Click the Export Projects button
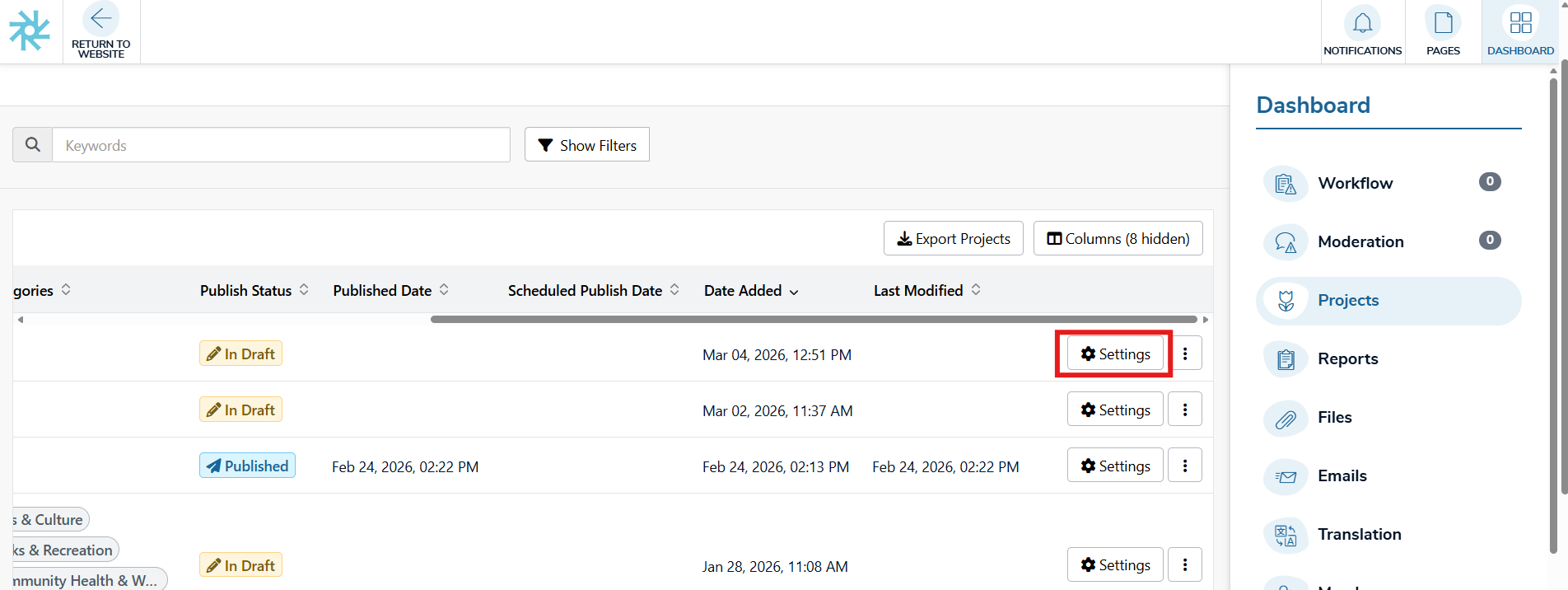Image resolution: width=1568 pixels, height=590 pixels. 953,239
